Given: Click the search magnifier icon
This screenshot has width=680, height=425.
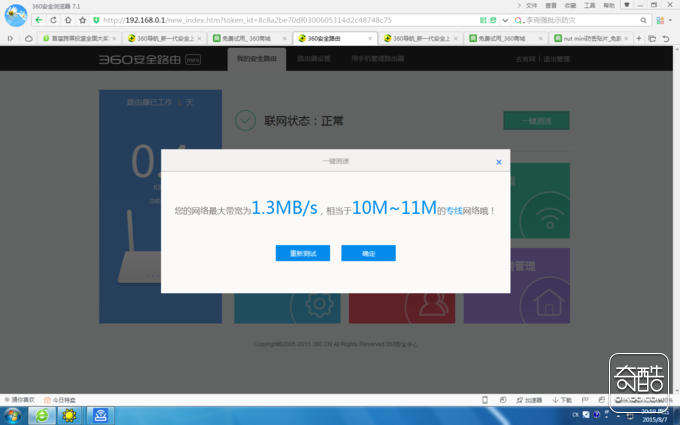Looking at the screenshot, I should (644, 20).
